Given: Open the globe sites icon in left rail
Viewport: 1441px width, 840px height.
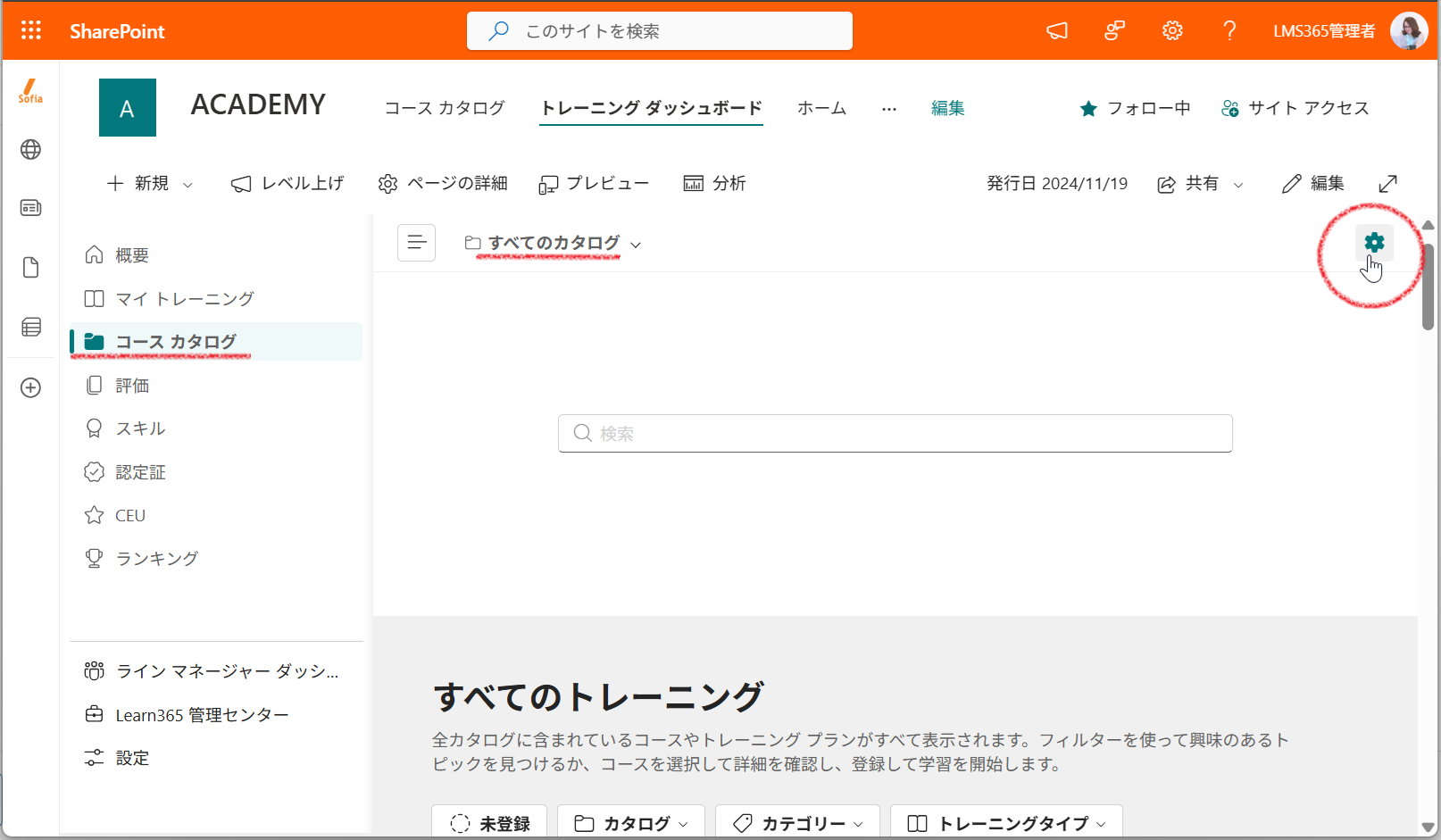Looking at the screenshot, I should point(31,149).
